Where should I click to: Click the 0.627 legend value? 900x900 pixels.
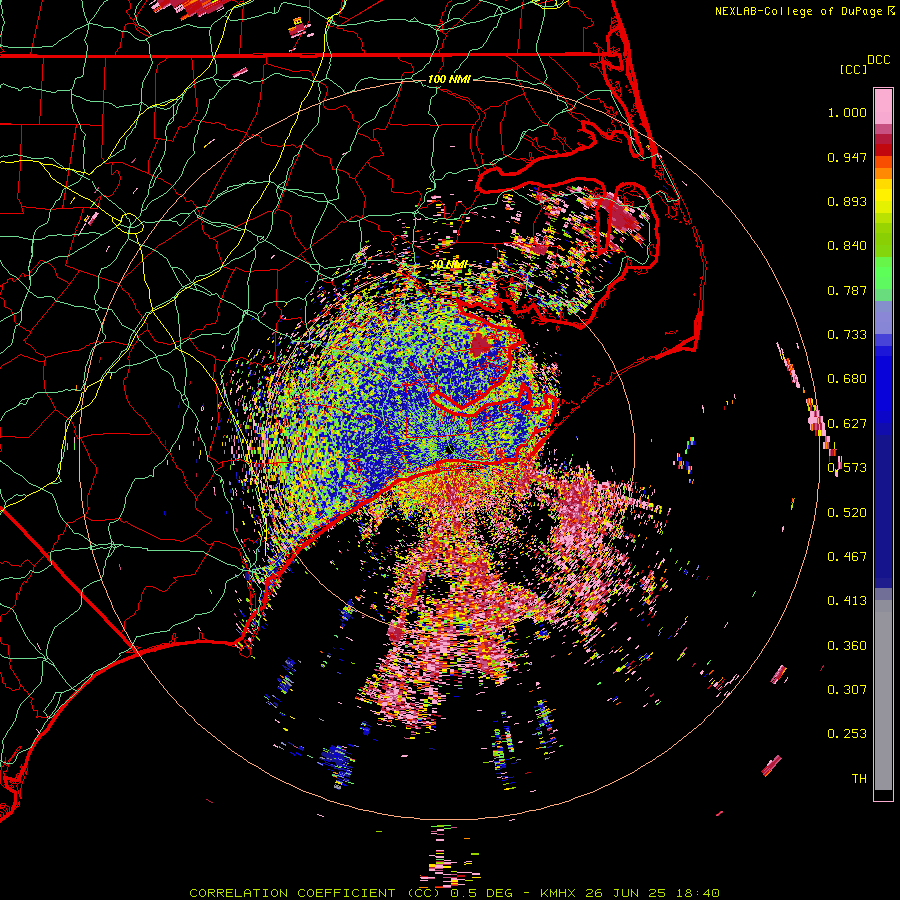(x=847, y=424)
